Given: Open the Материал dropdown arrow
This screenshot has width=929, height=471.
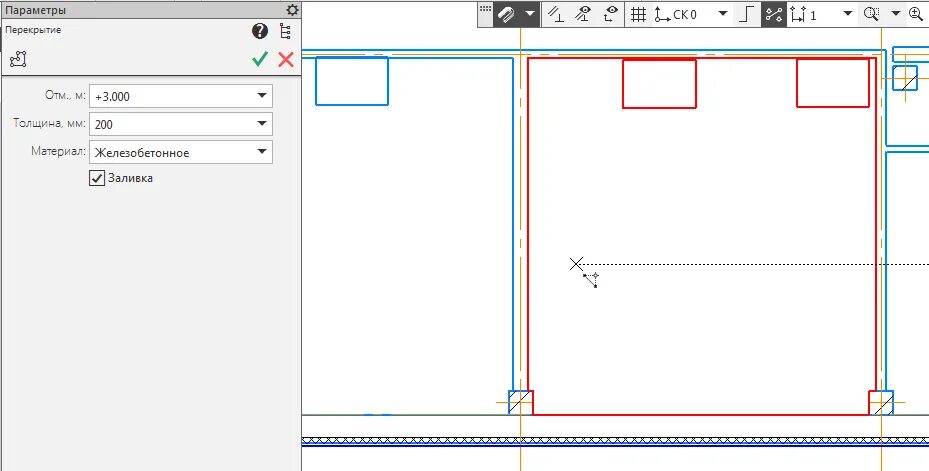Looking at the screenshot, I should [x=262, y=152].
